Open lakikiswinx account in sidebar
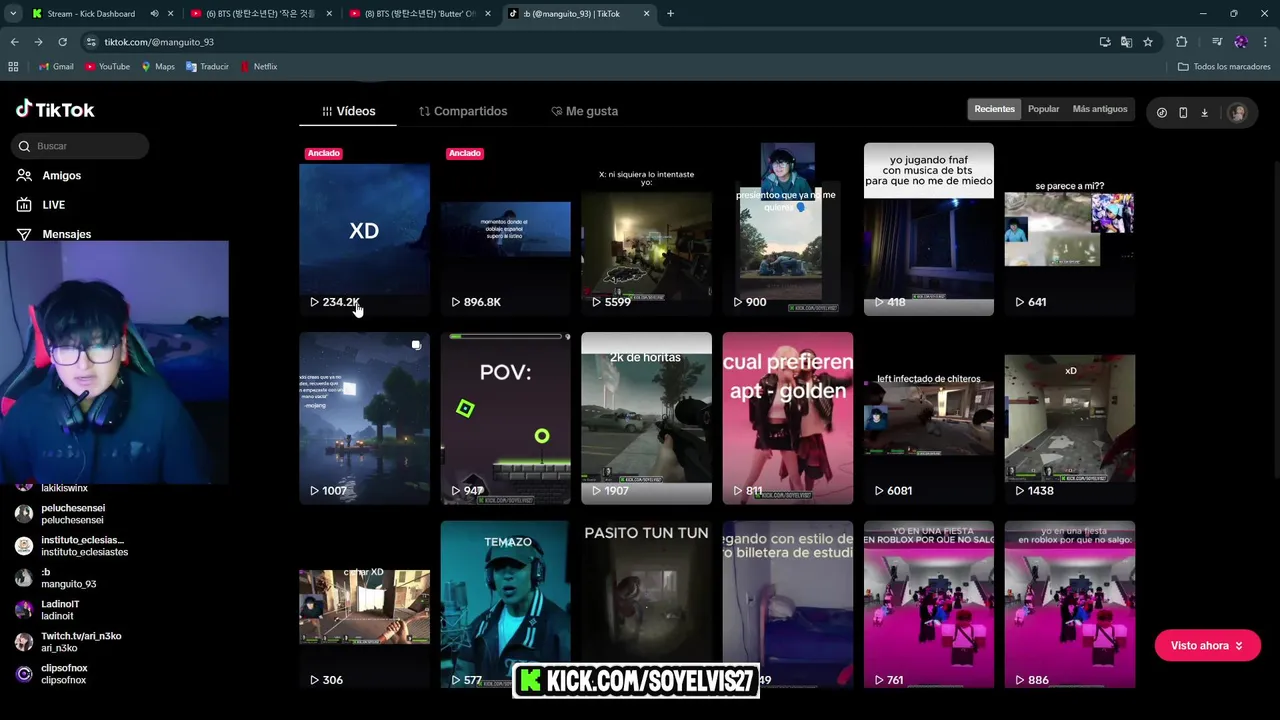The height and width of the screenshot is (720, 1280). pos(64,488)
